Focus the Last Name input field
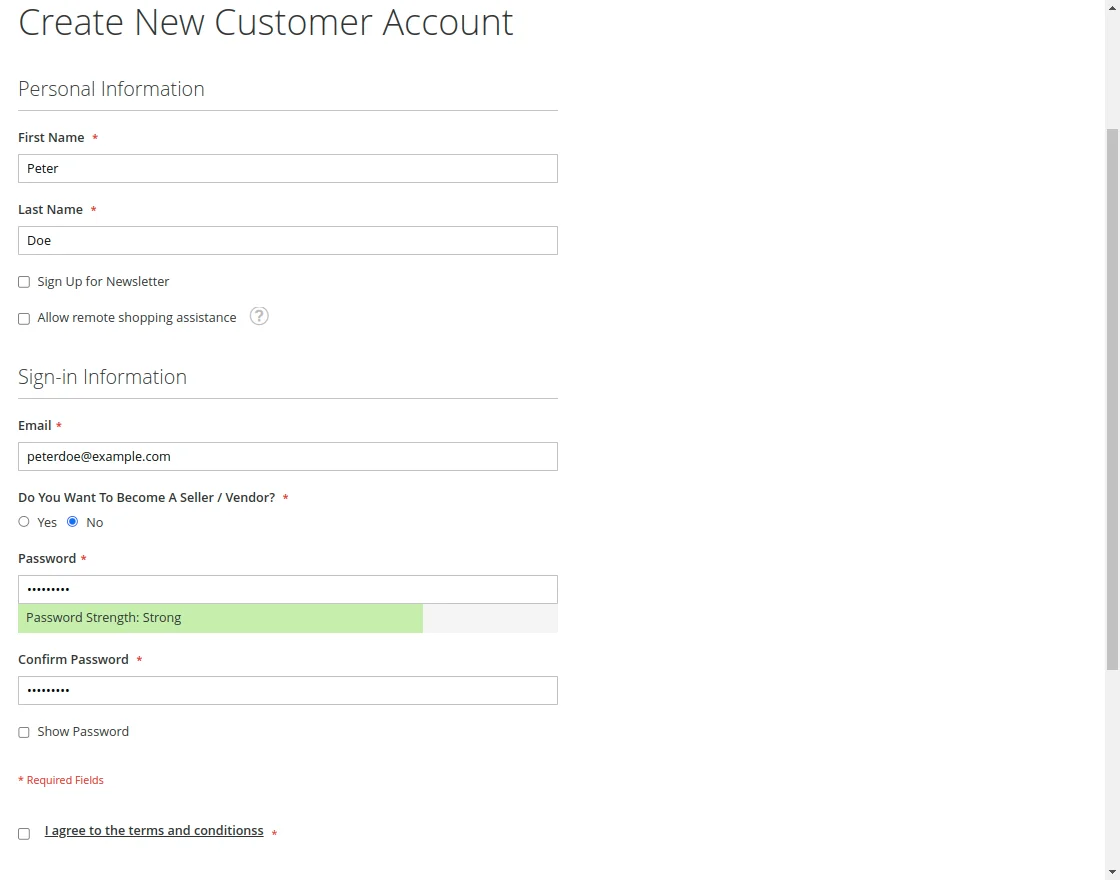 coord(288,240)
